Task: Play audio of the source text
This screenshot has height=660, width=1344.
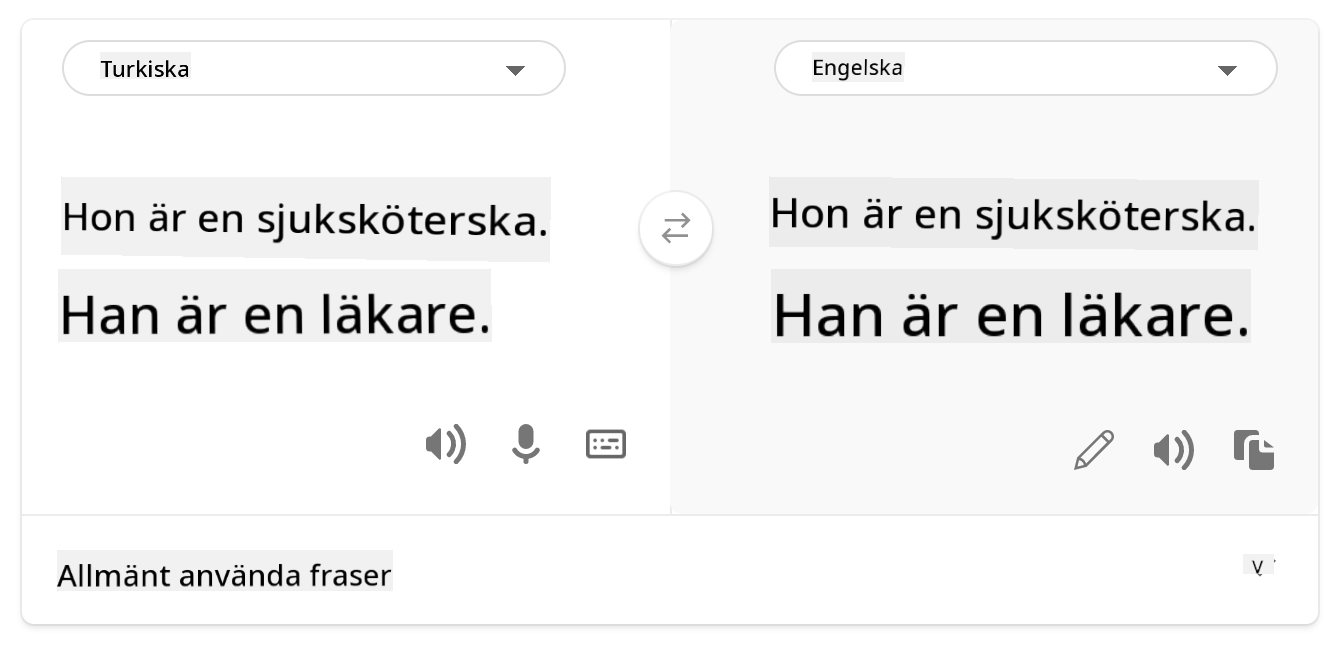Action: pyautogui.click(x=445, y=444)
